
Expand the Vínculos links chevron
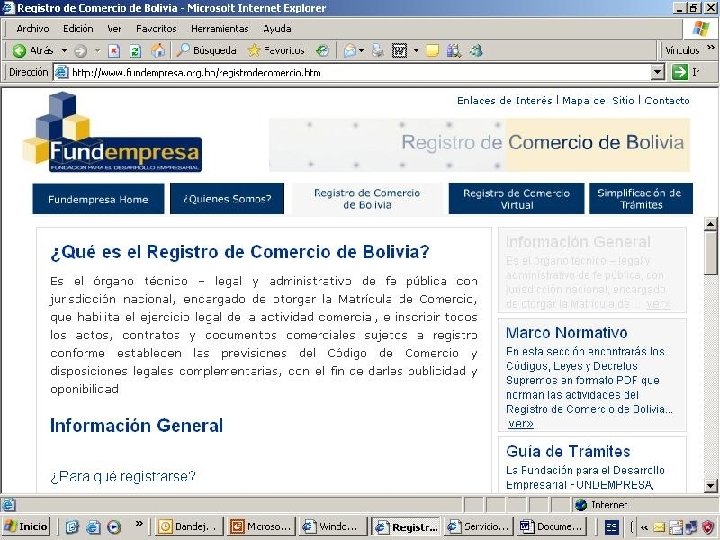point(711,48)
